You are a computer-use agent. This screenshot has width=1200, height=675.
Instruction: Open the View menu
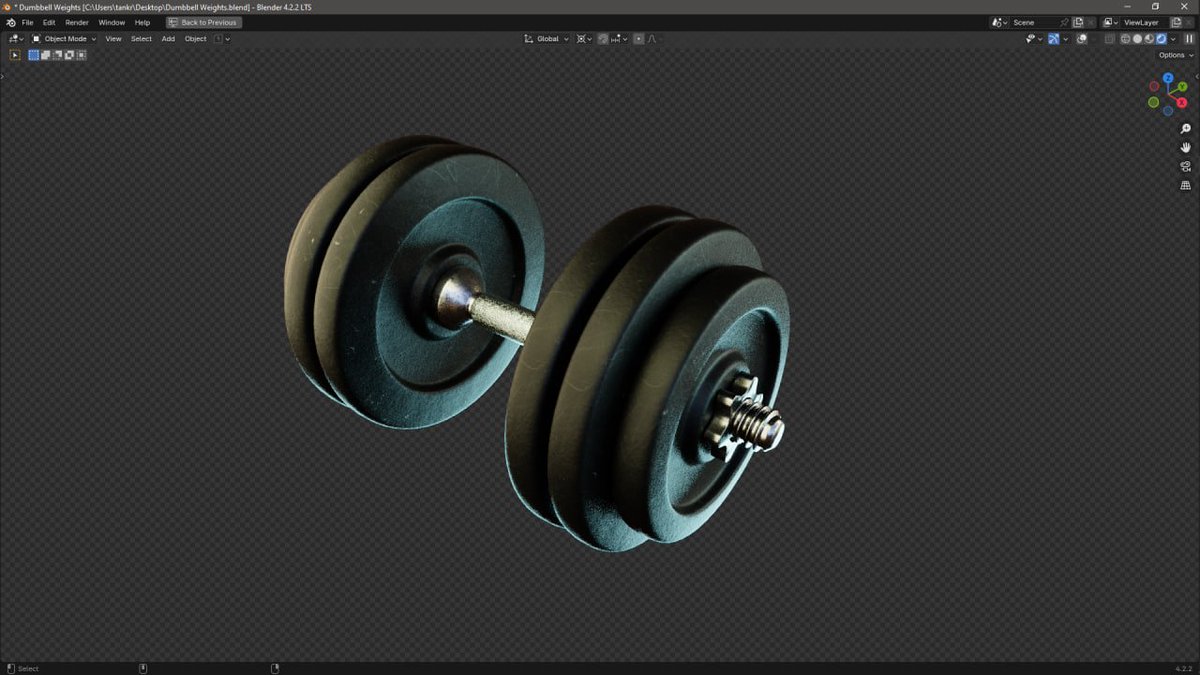[113, 38]
